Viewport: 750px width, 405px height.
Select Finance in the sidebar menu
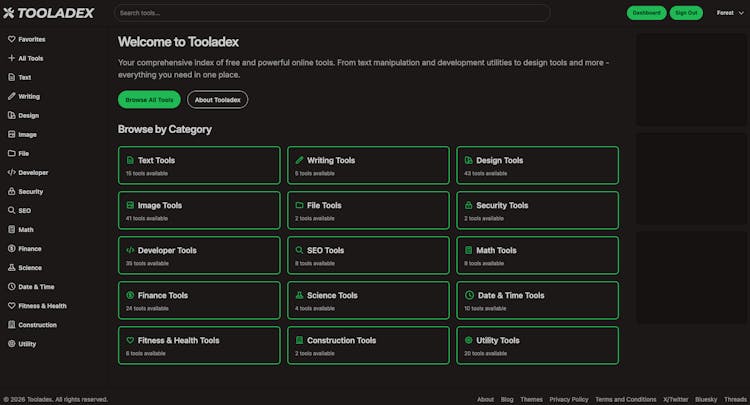(30, 248)
